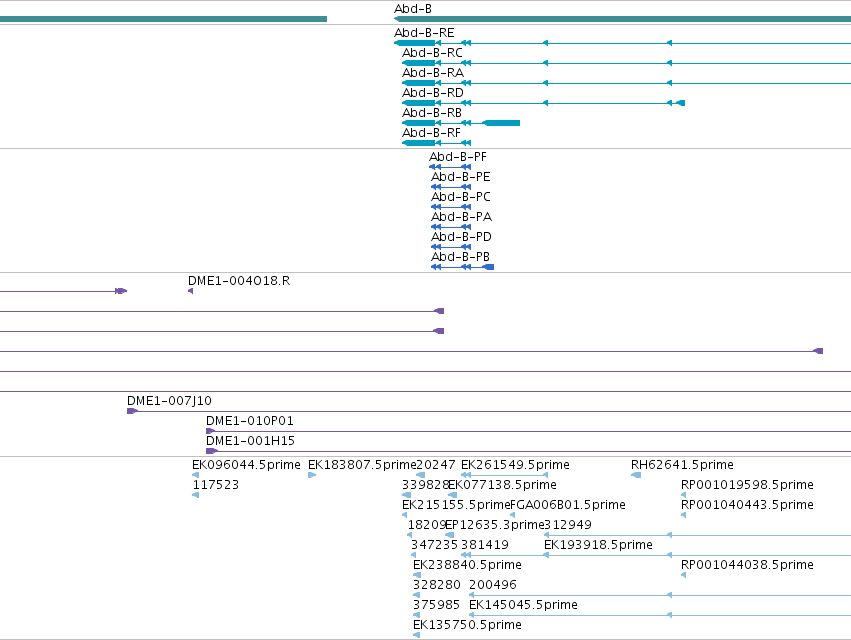The width and height of the screenshot is (851, 640).
Task: Select the DME1-007J10 clone label
Action: click(169, 401)
